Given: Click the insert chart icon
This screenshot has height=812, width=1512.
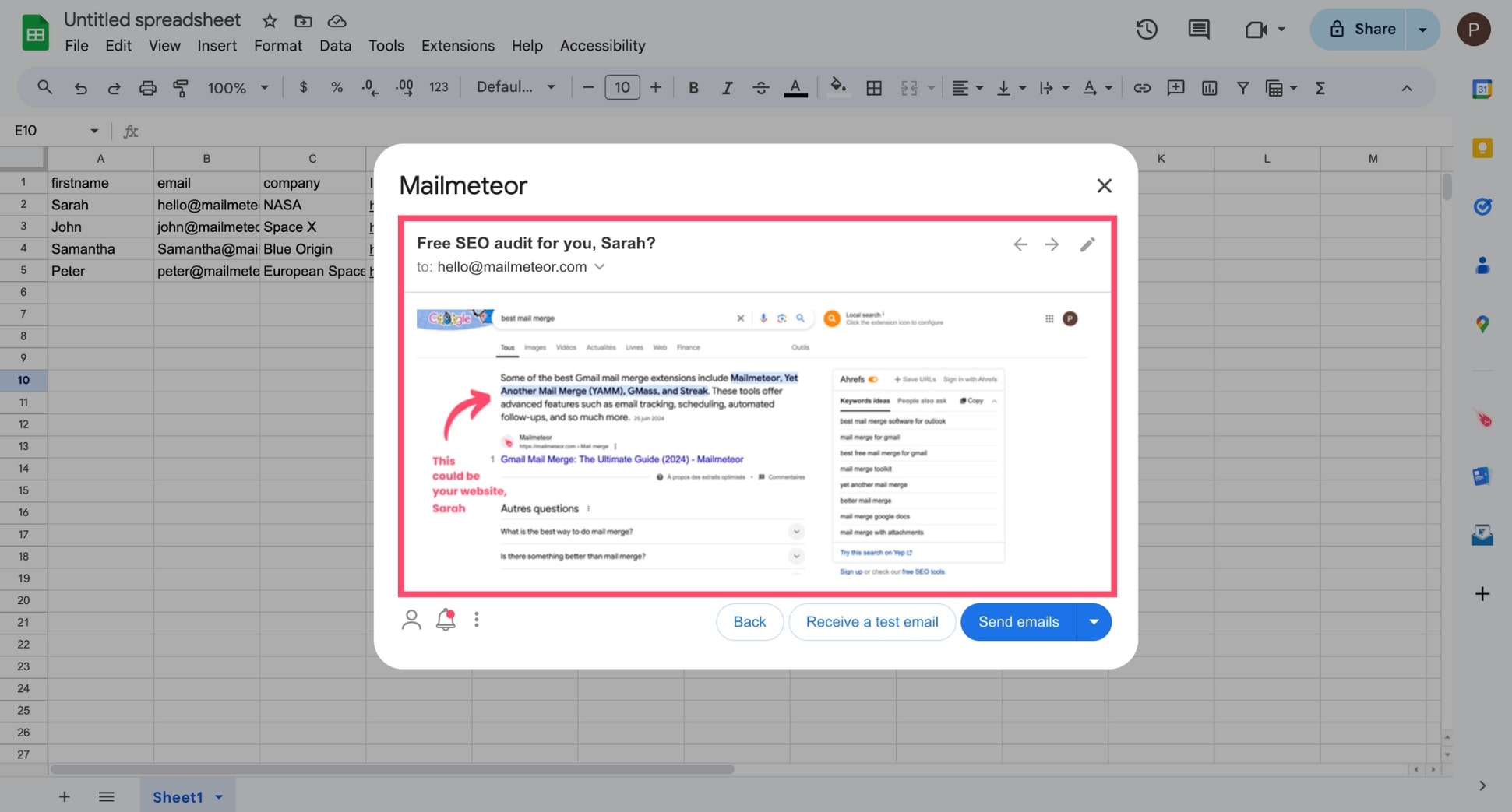Looking at the screenshot, I should click(1209, 88).
